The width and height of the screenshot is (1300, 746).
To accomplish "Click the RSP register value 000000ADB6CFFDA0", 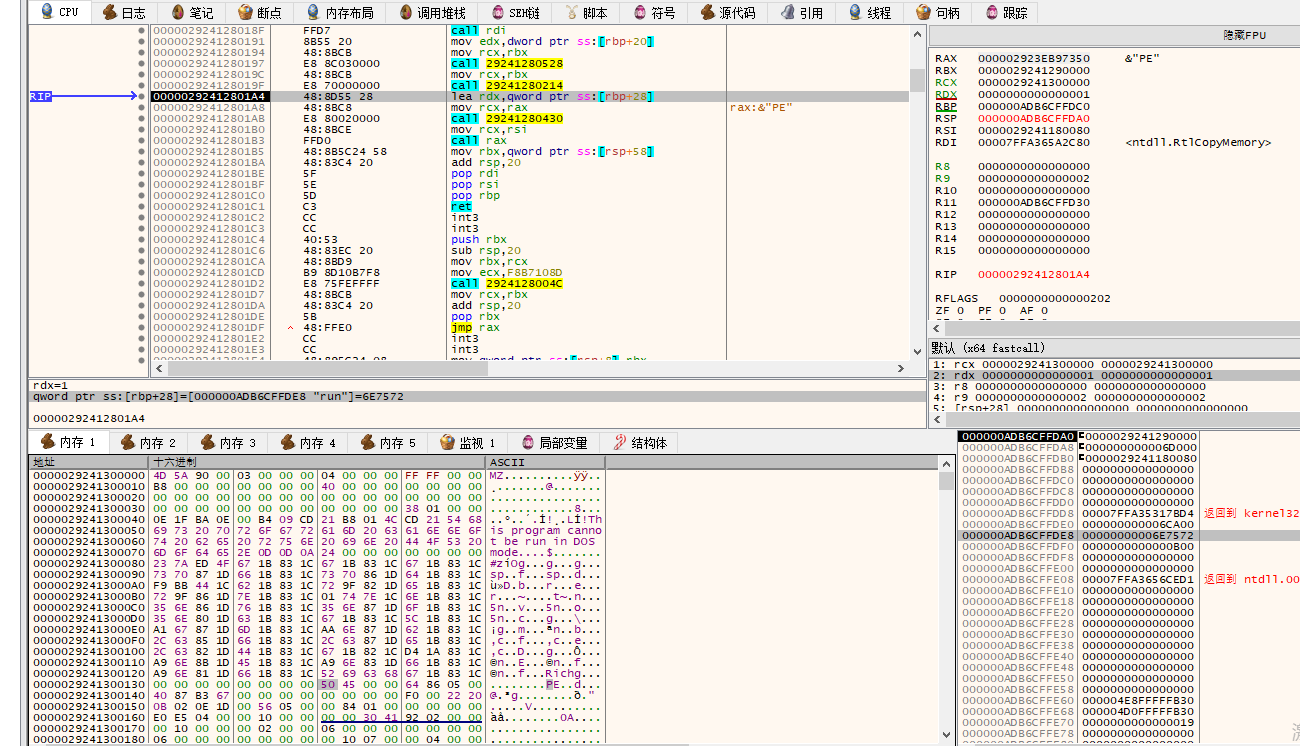I will [1034, 119].
